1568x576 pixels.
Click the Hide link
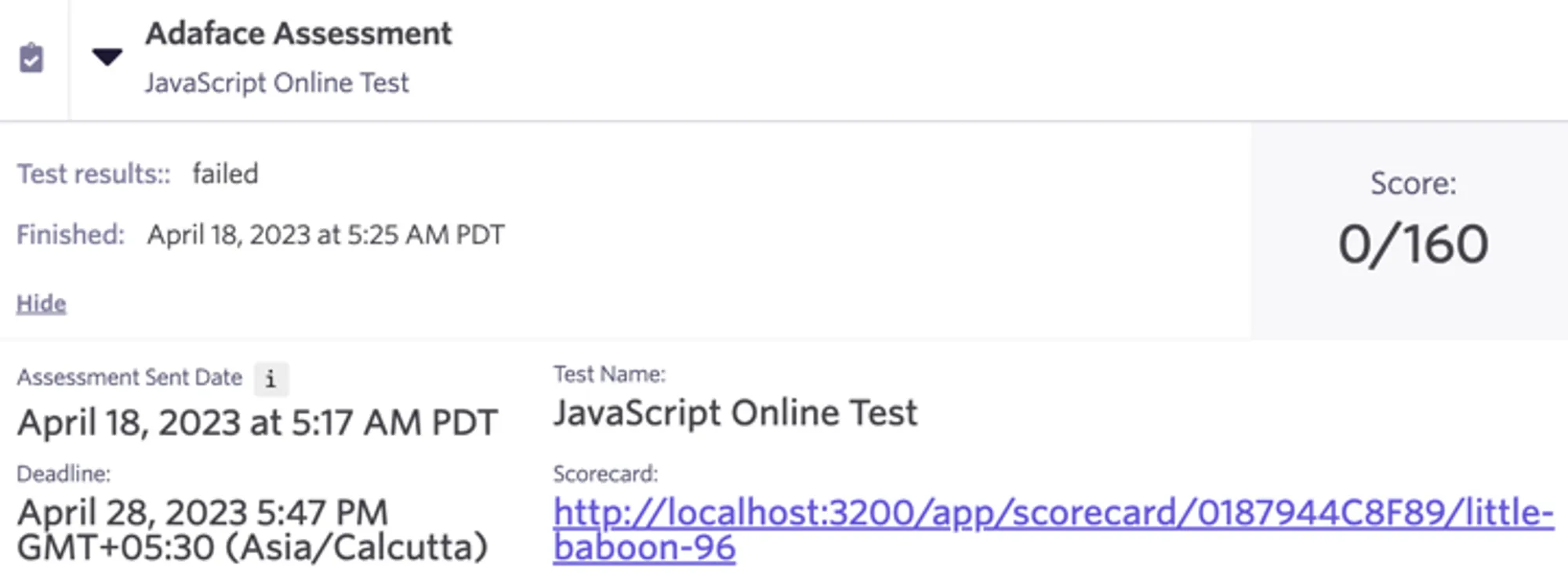42,303
